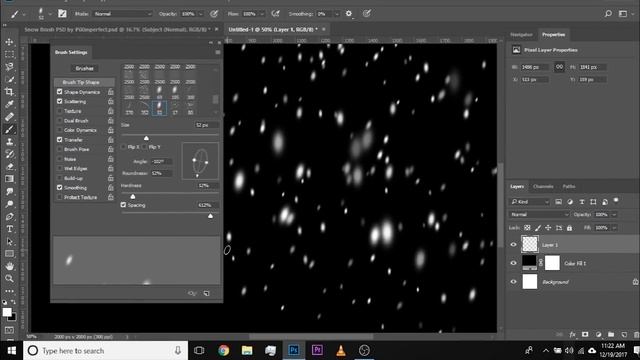Click the add layer style fx icon
The image size is (640, 360).
(572, 334)
